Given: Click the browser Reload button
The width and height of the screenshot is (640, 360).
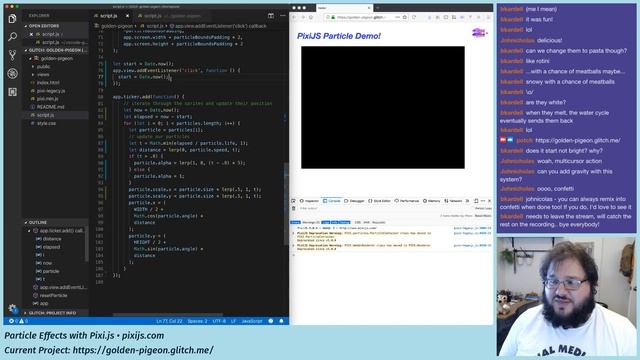Looking at the screenshot, I should [414, 18].
